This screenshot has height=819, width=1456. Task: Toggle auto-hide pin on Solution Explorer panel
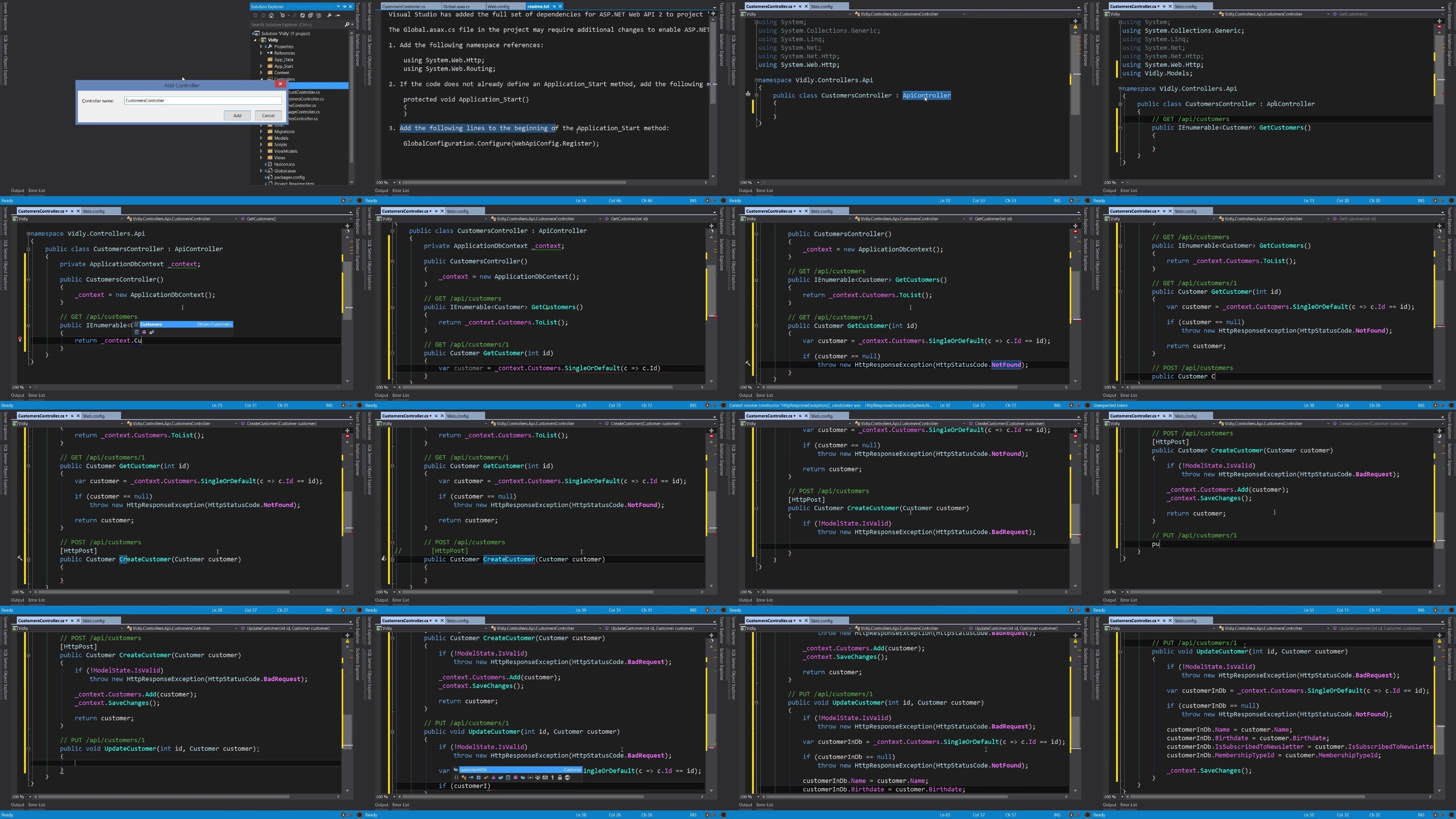(345, 6)
